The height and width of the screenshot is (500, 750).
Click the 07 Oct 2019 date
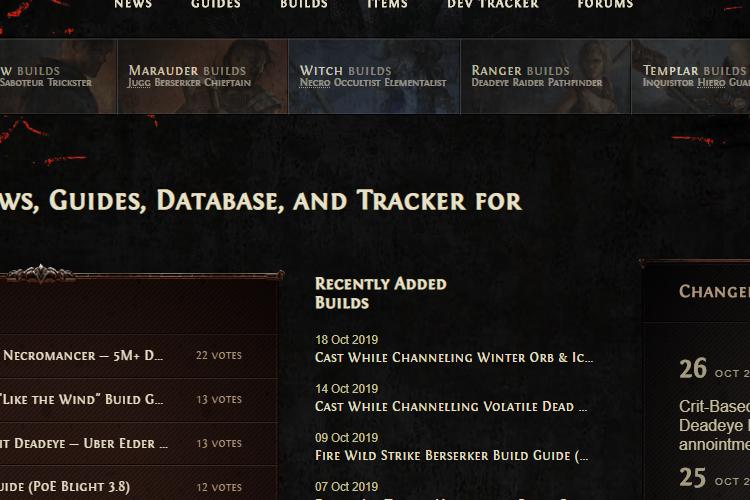[x=346, y=487]
